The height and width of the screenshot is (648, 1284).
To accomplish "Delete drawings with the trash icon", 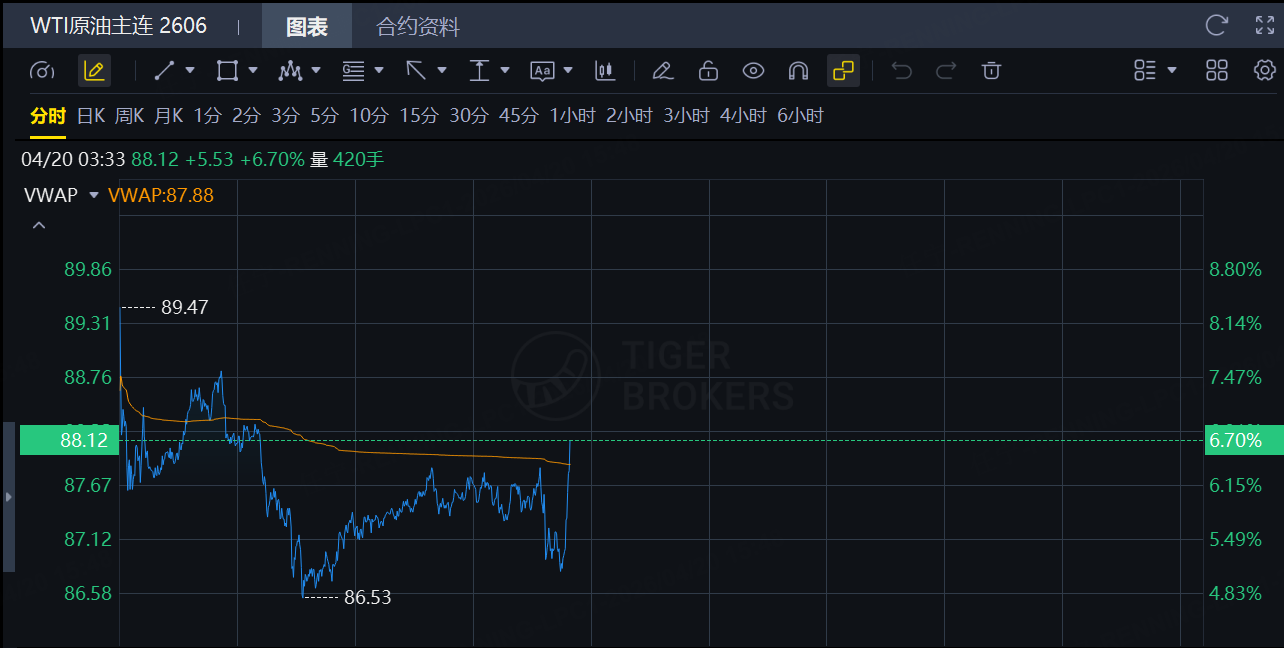I will click(x=991, y=70).
